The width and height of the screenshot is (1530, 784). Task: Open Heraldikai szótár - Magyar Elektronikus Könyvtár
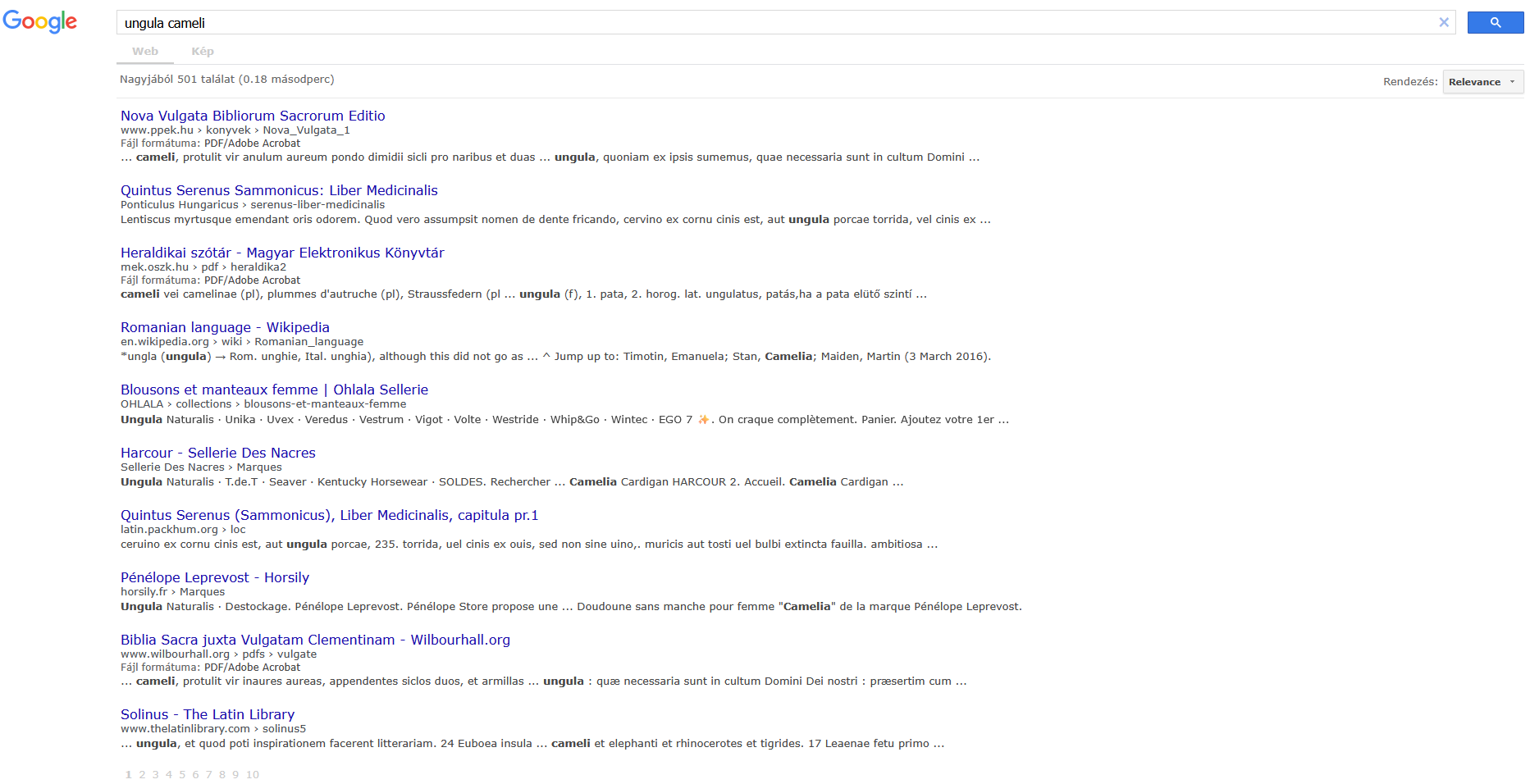pyautogui.click(x=282, y=253)
